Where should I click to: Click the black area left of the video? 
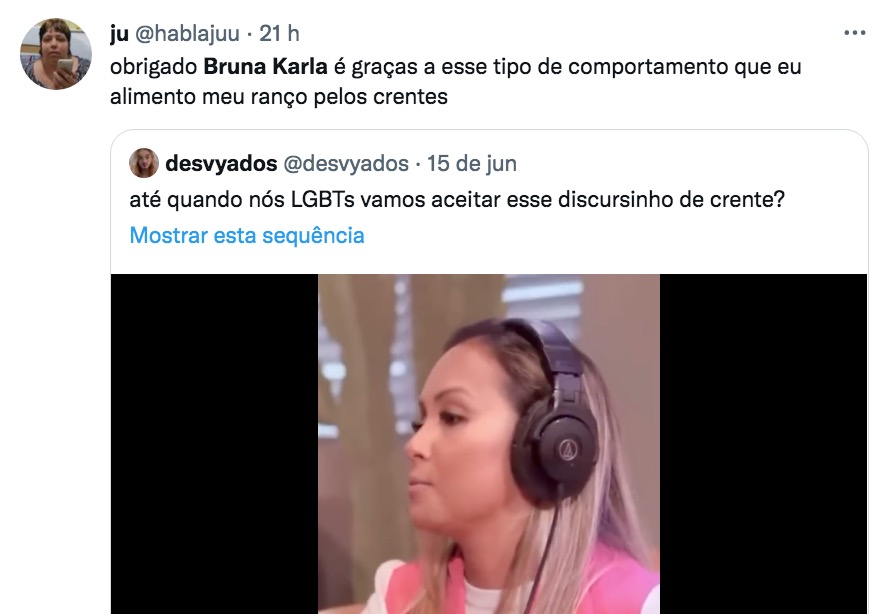pos(215,444)
